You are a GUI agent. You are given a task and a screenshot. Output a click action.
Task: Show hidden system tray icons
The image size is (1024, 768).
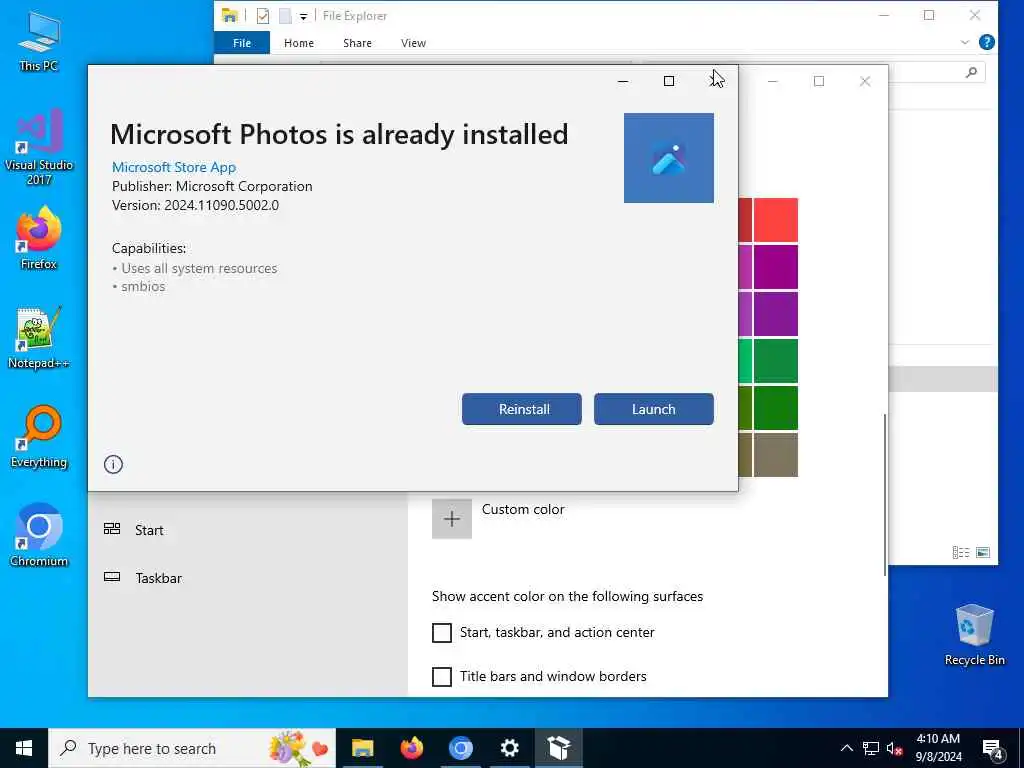pyautogui.click(x=846, y=748)
